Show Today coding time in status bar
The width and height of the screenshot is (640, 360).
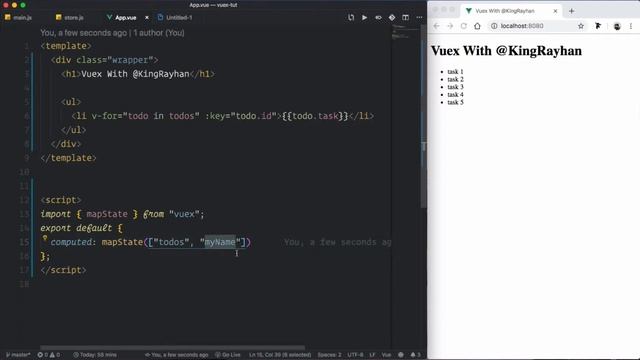pyautogui.click(x=94, y=355)
